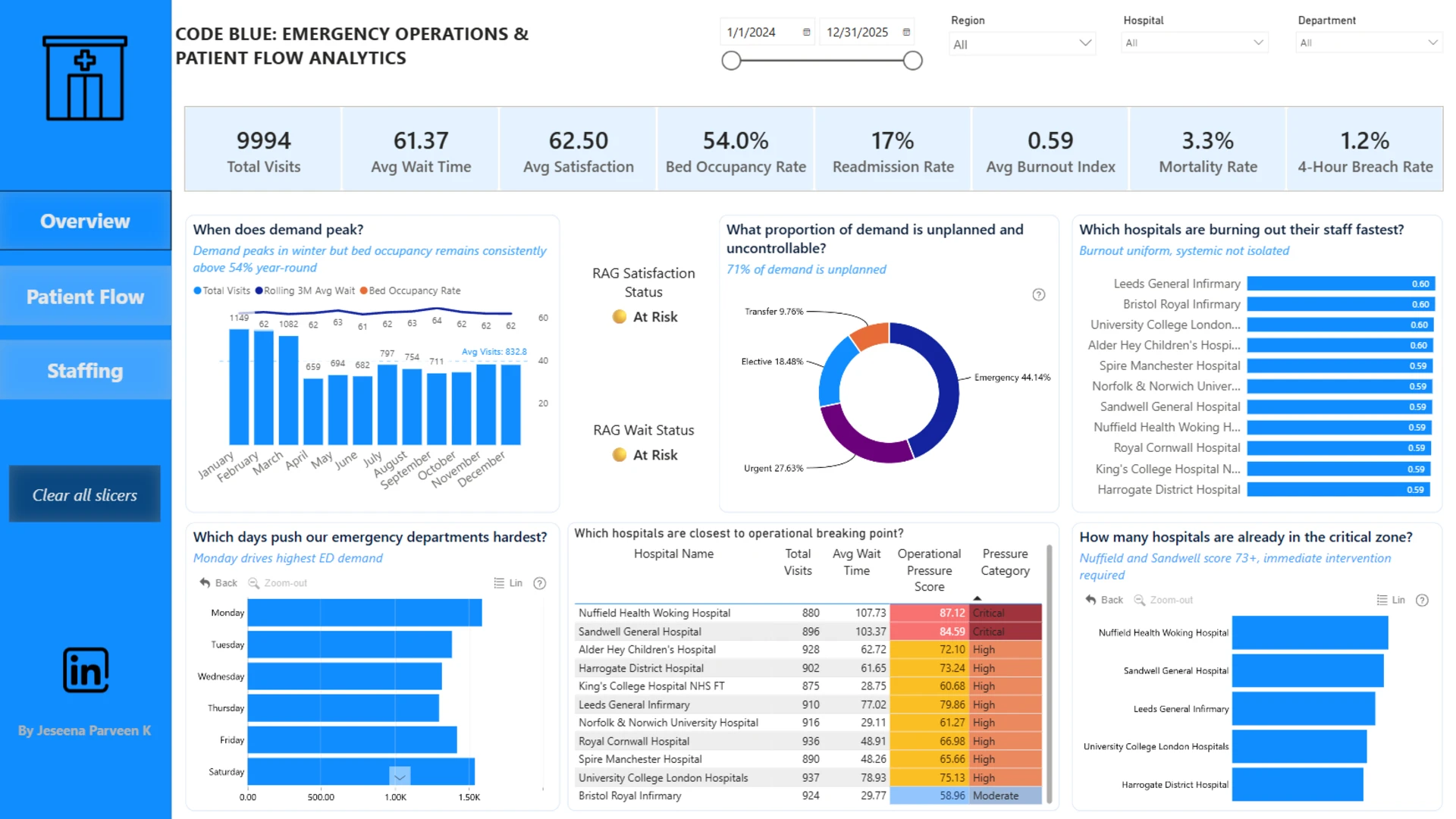Click the LinkedIn icon in sidebar
1456x819 pixels.
point(86,670)
